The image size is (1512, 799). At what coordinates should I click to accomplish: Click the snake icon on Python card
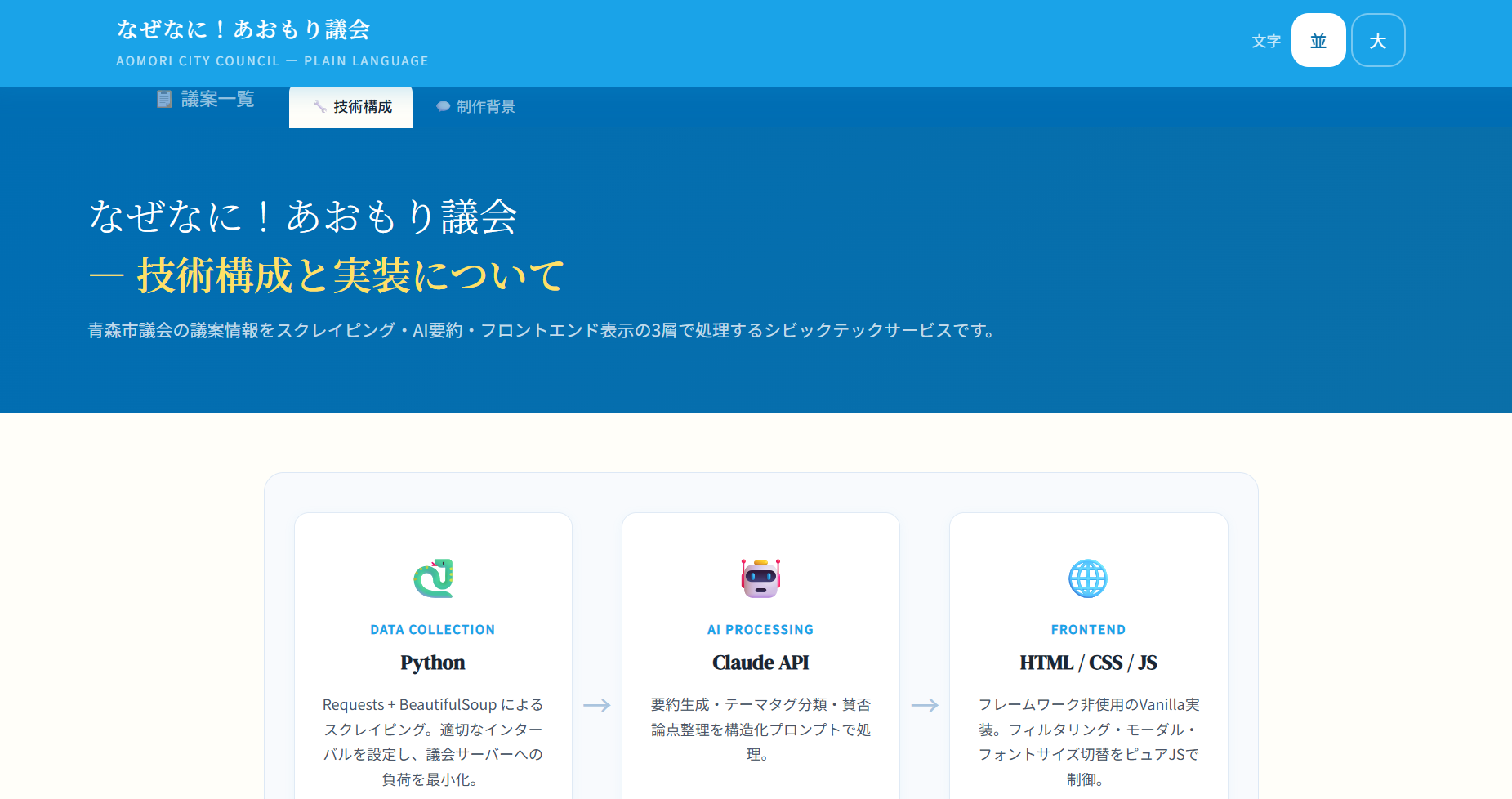pos(433,578)
